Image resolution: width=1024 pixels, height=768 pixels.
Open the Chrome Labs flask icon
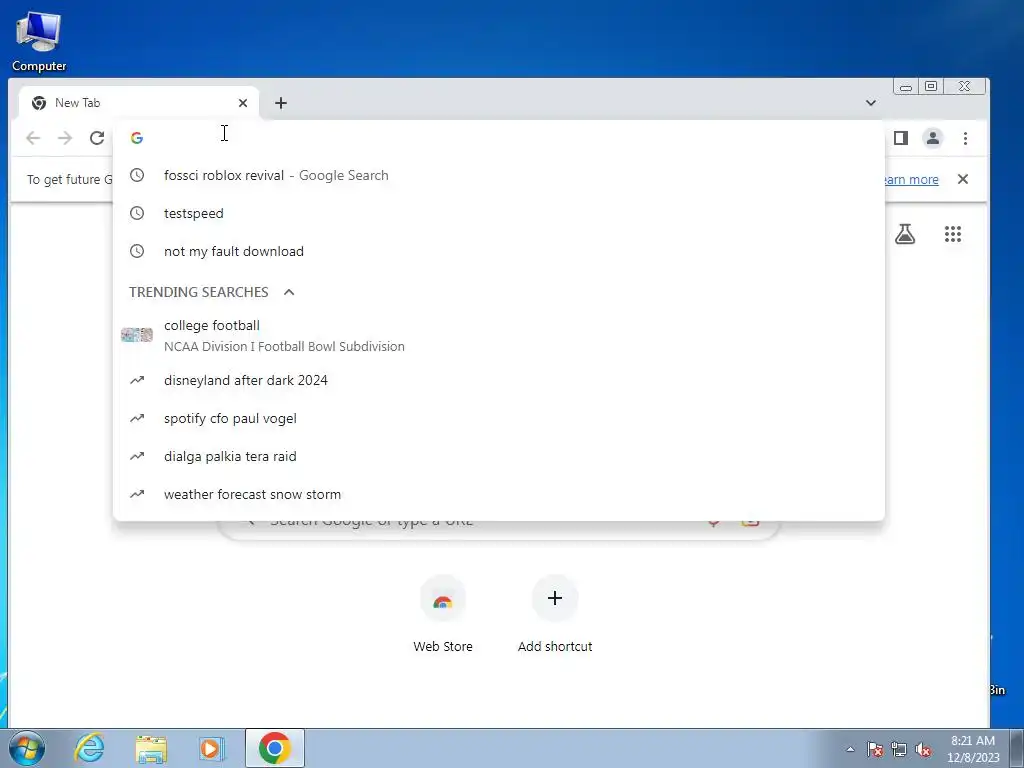(x=904, y=234)
